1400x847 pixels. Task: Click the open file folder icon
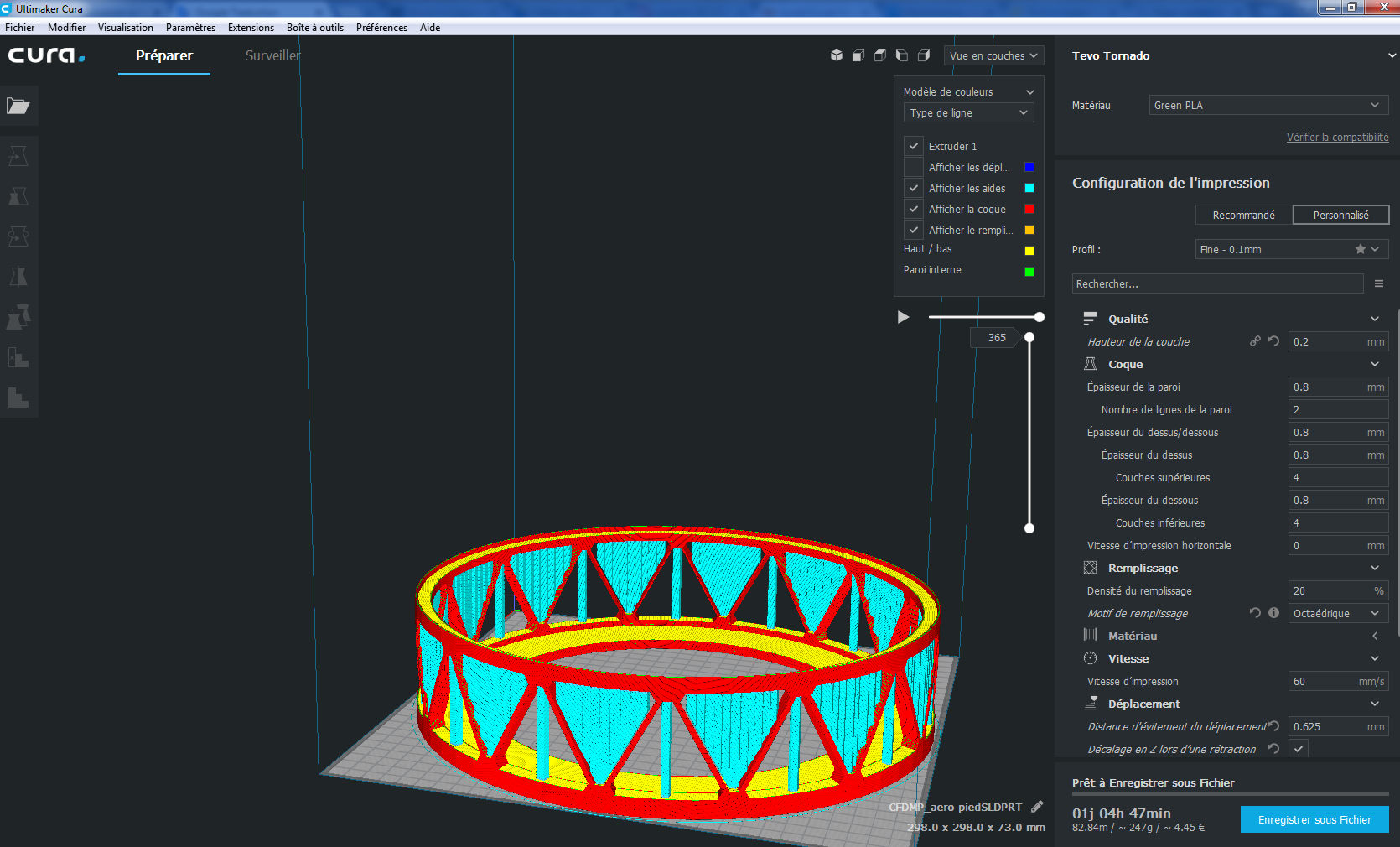18,106
